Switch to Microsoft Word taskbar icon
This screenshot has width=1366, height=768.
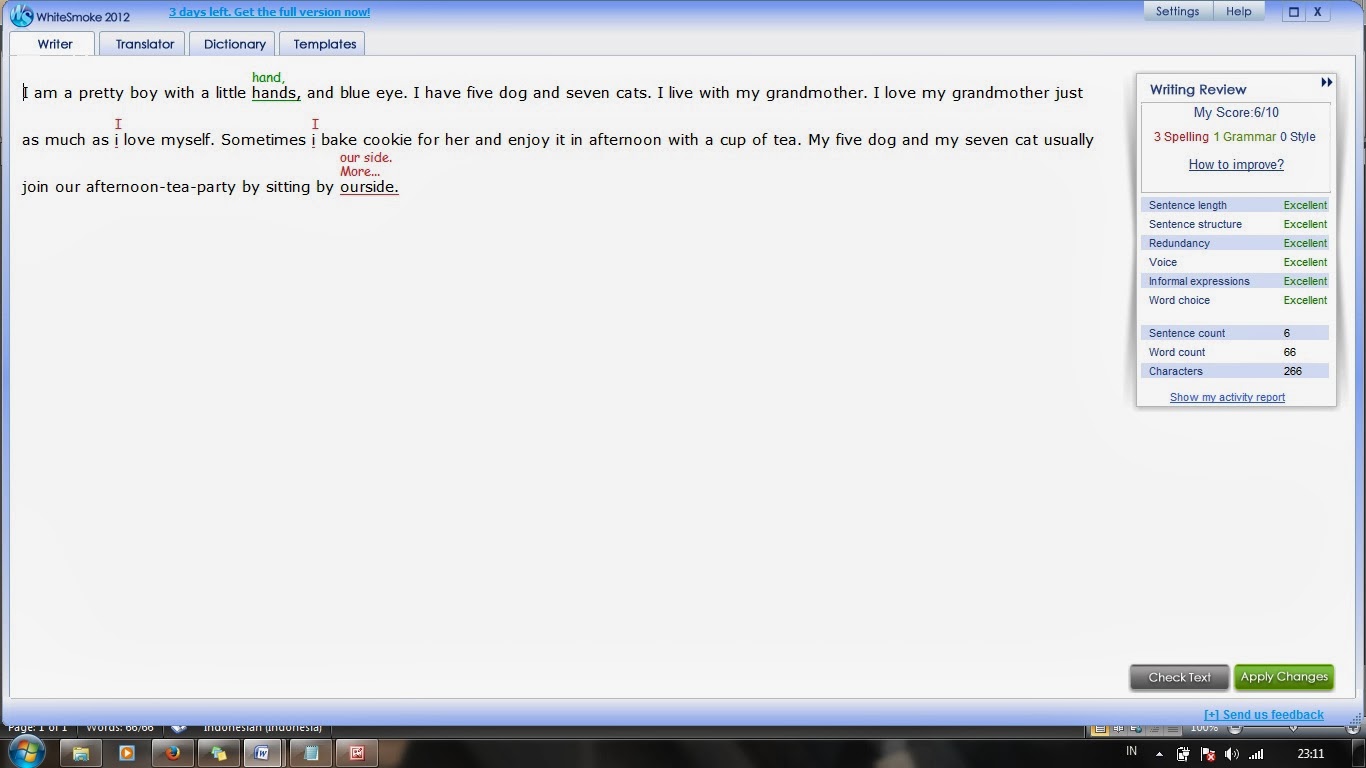point(262,753)
